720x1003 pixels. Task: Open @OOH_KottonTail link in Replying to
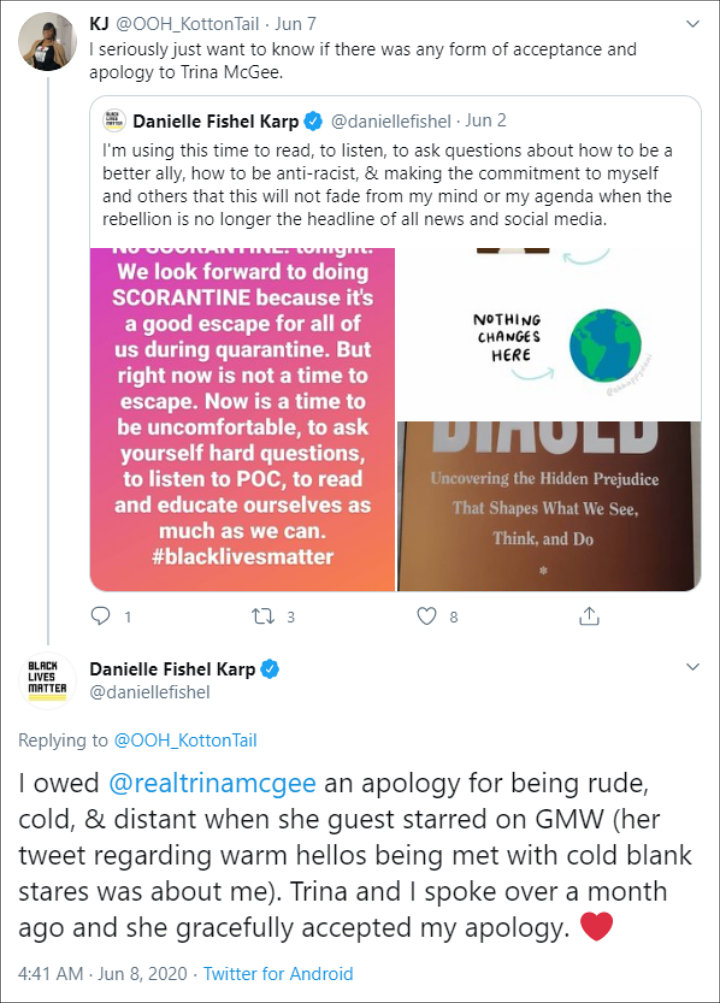pos(185,740)
